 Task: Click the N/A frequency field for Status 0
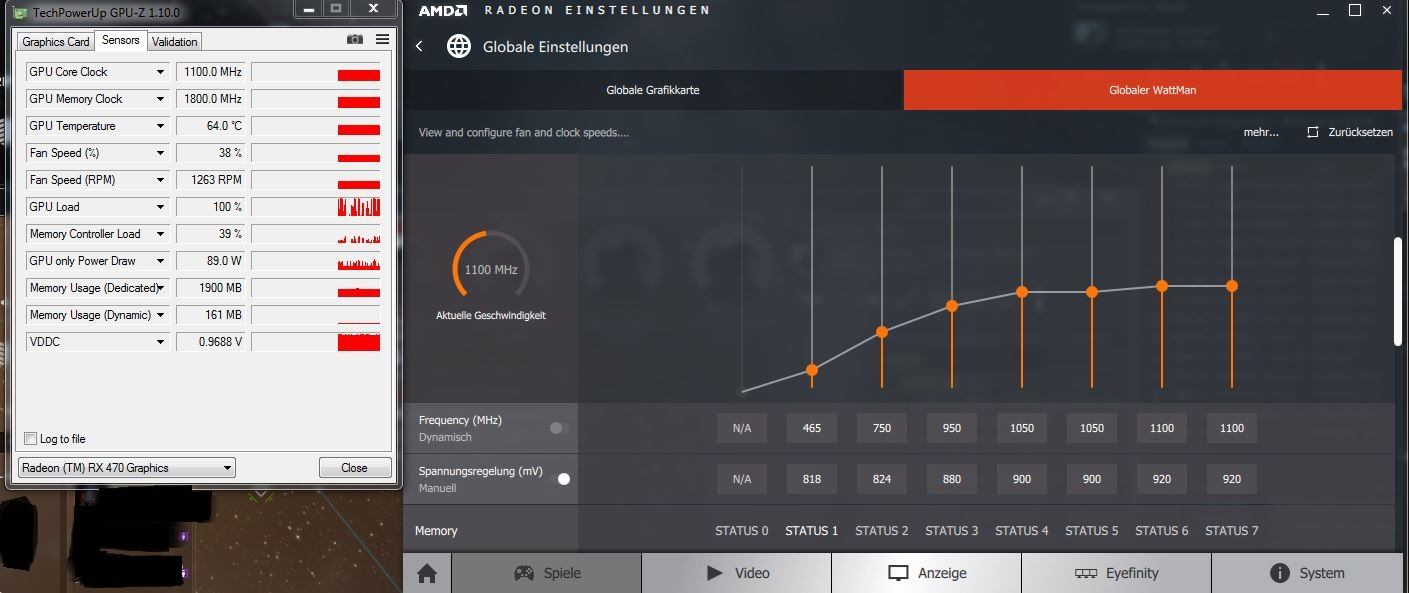click(x=742, y=428)
